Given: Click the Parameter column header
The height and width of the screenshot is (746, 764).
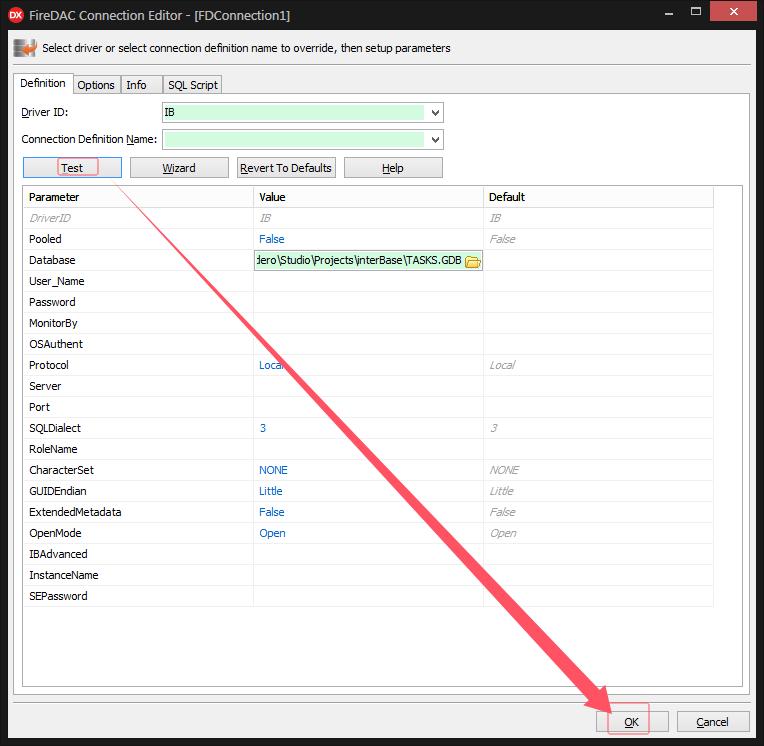Looking at the screenshot, I should 138,197.
